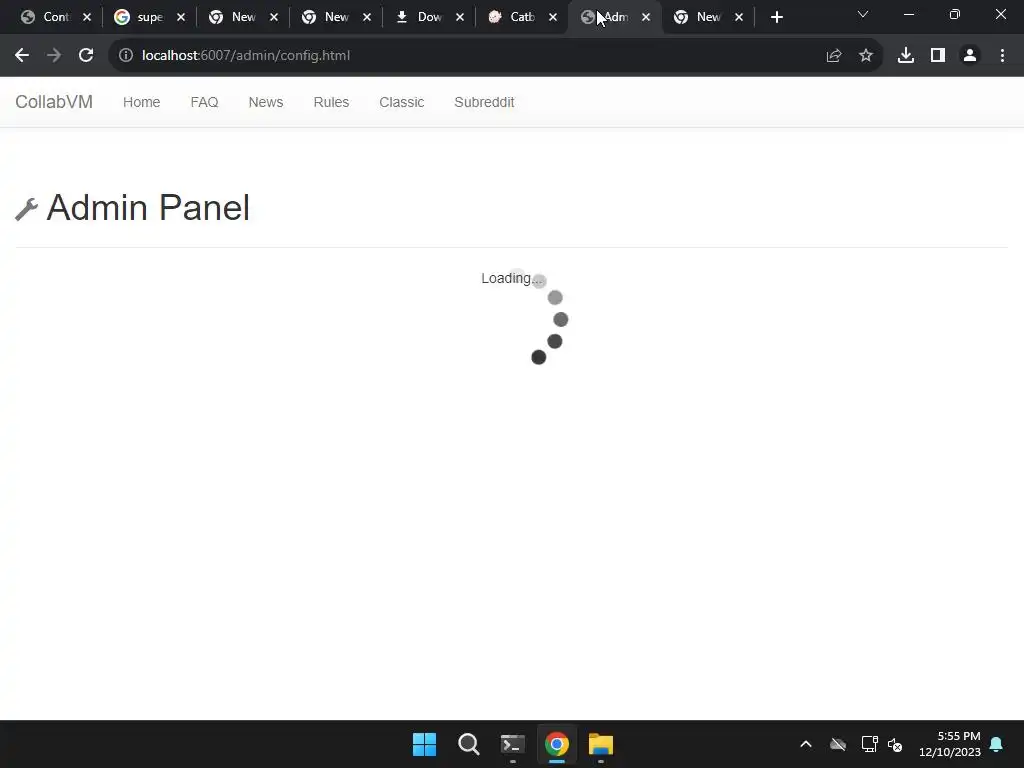Share this page via share icon
This screenshot has width=1024, height=768.
coord(834,56)
